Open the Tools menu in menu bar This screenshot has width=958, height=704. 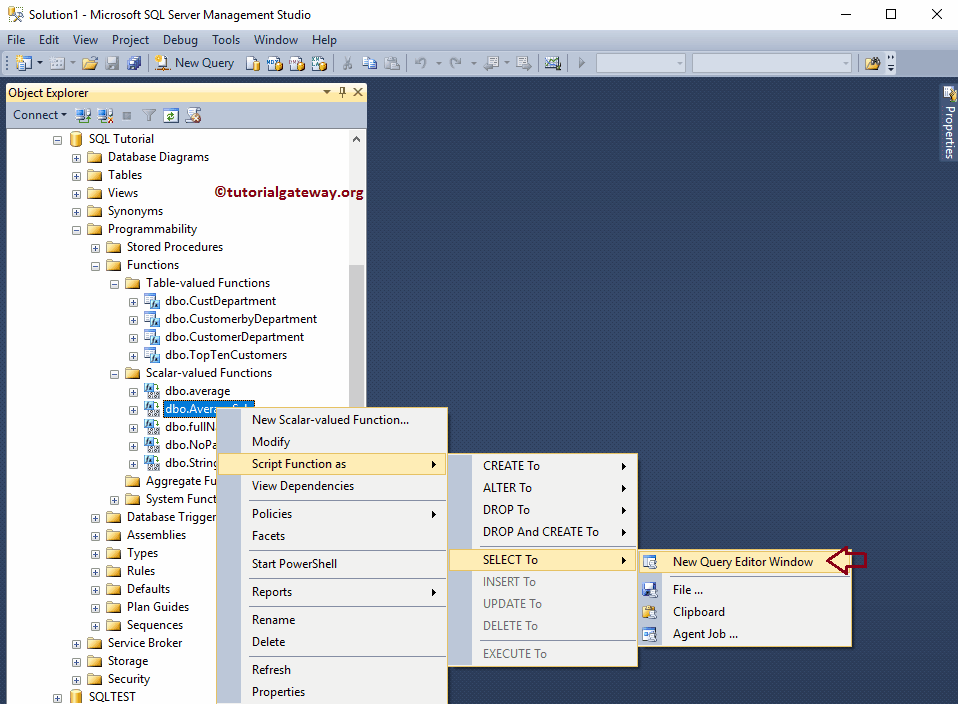click(x=226, y=40)
